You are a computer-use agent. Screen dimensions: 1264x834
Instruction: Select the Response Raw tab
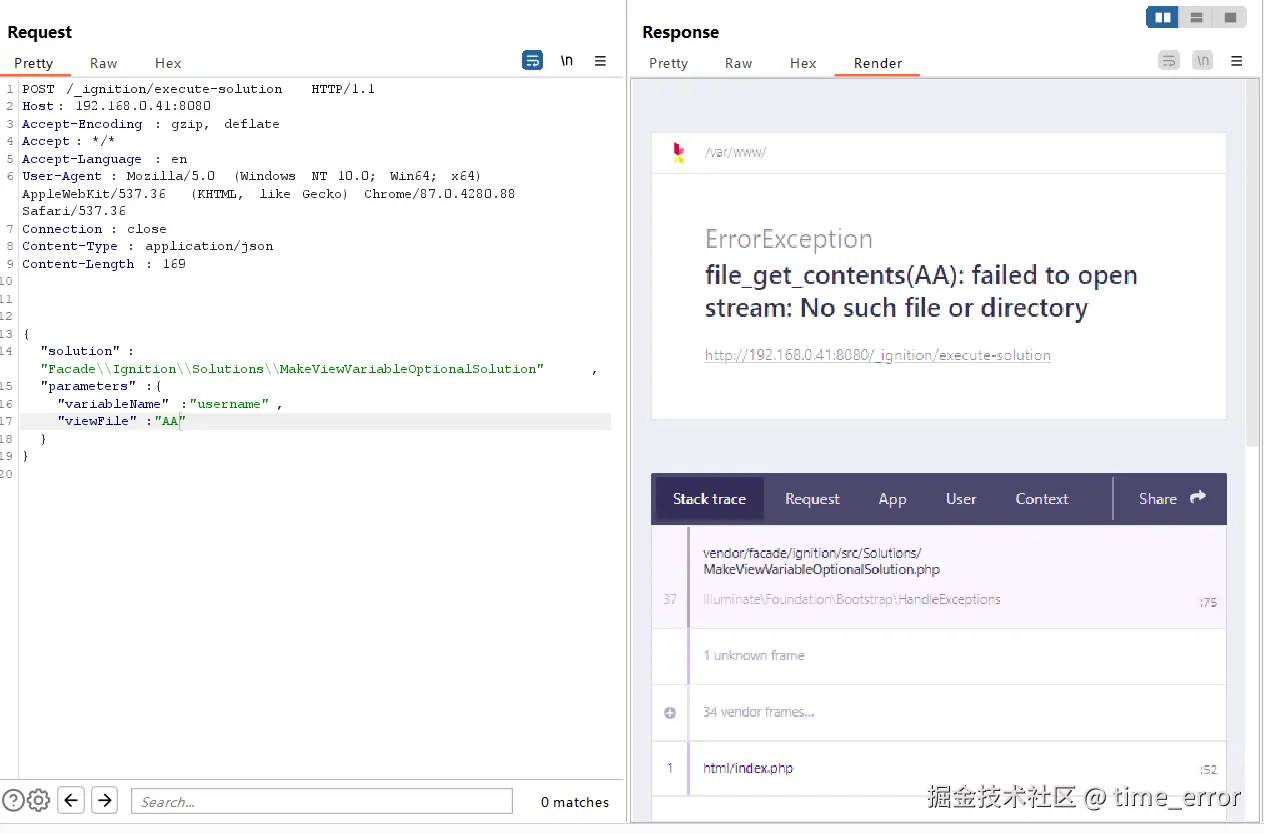point(738,63)
